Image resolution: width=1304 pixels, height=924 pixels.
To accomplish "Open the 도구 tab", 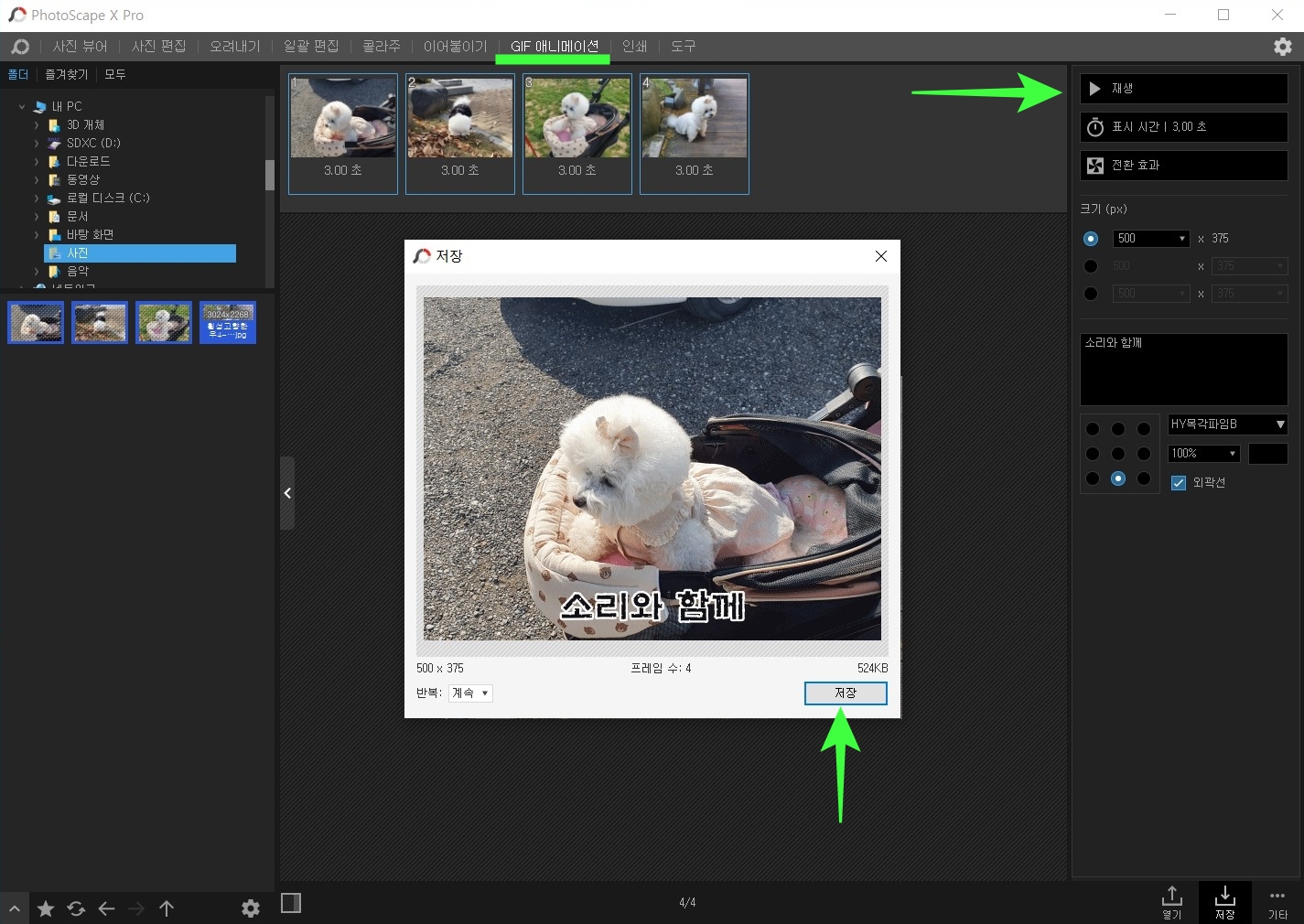I will pyautogui.click(x=684, y=47).
